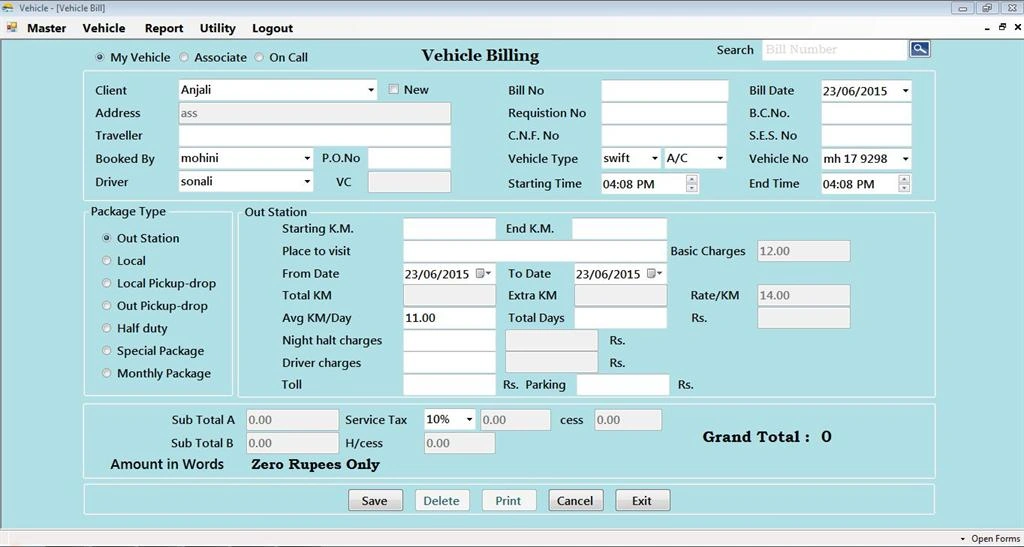
Task: Click the Vehicle app icon in title bar
Action: [x=8, y=8]
